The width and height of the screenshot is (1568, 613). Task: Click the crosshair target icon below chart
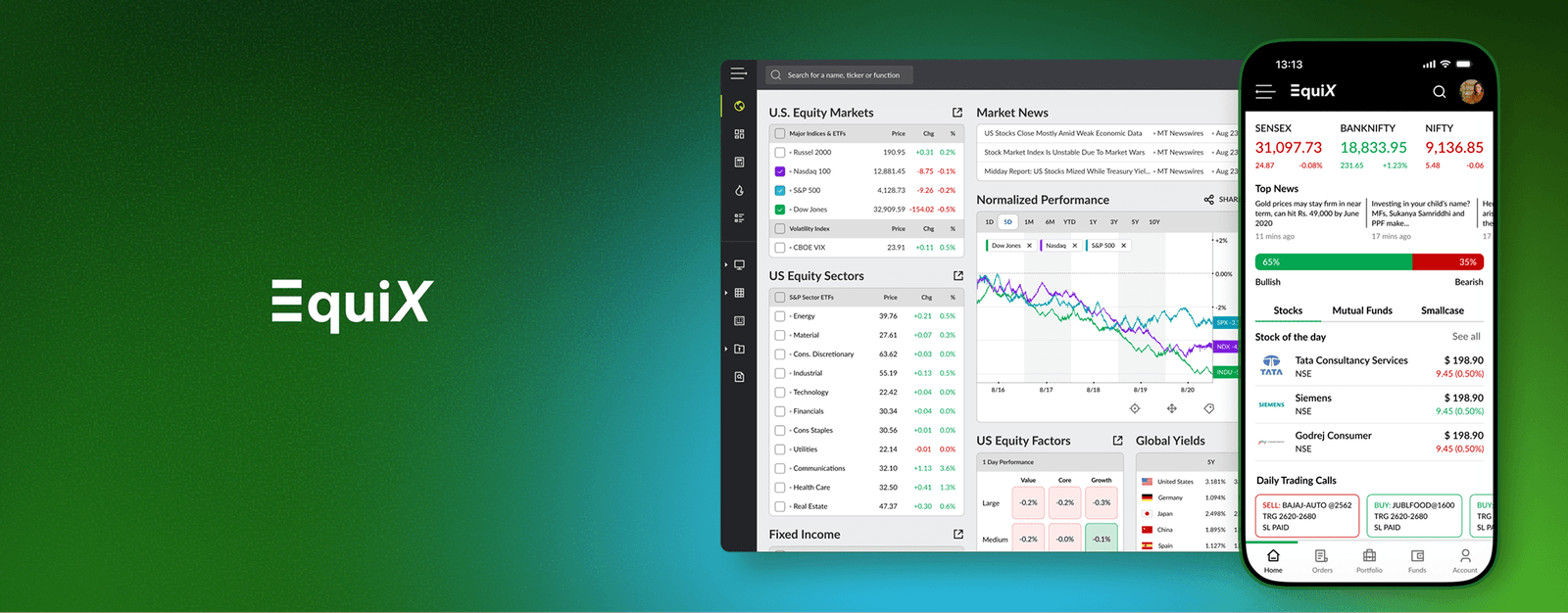[x=1134, y=408]
